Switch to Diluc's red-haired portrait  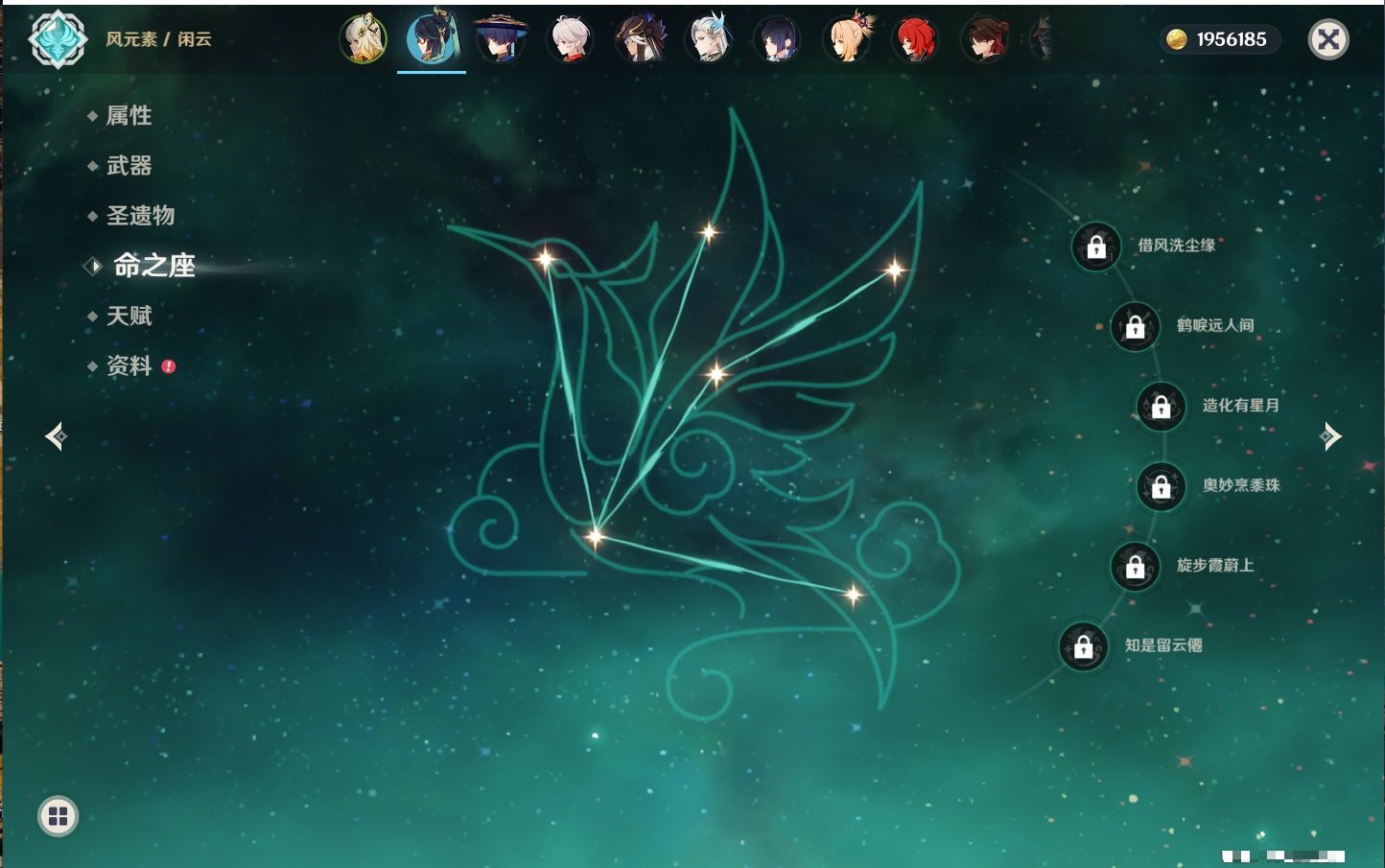point(916,39)
